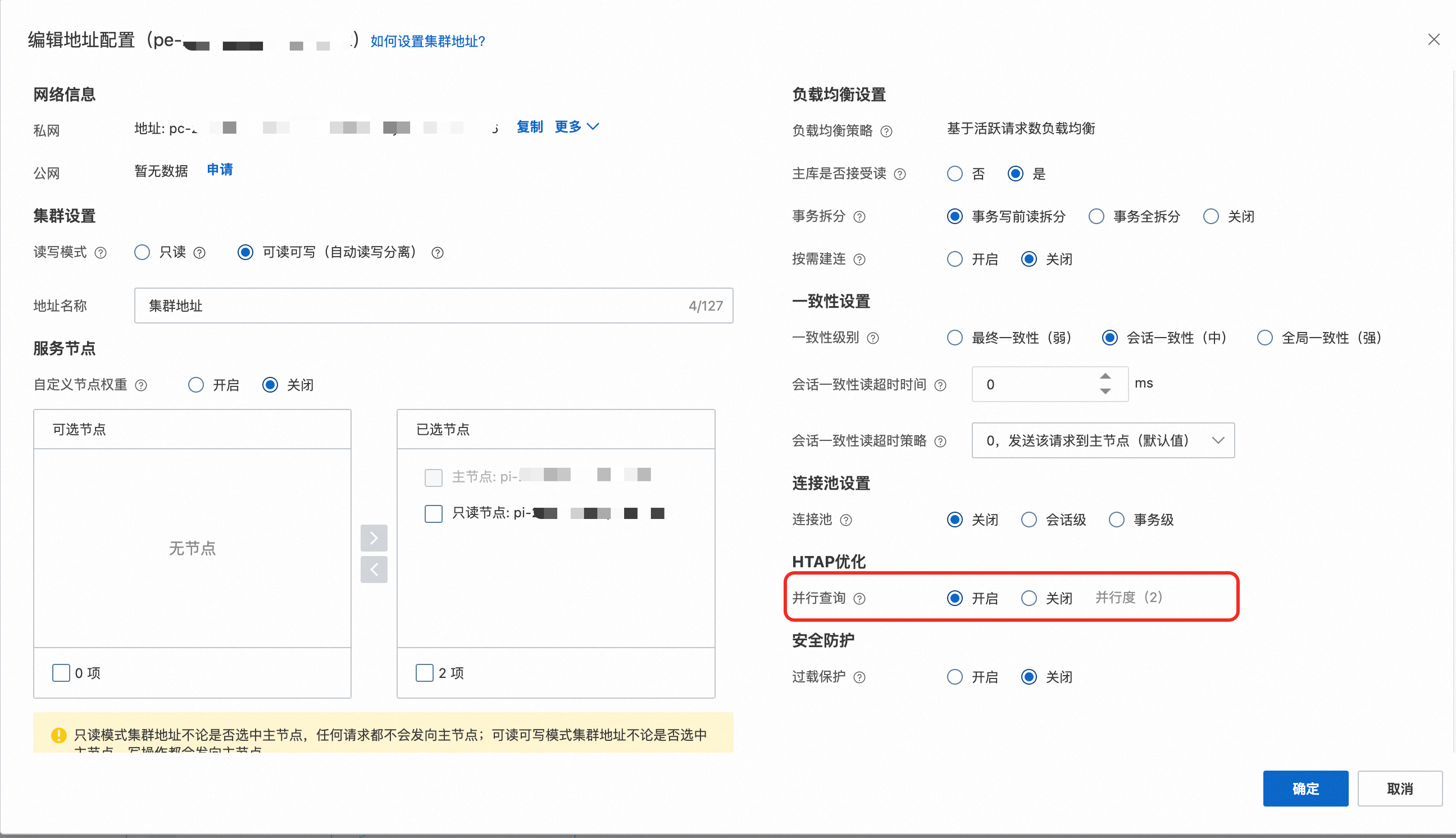Select all in 已选节点 2 项 checkbox
Screen dimensions: 1456x838
tap(424, 673)
